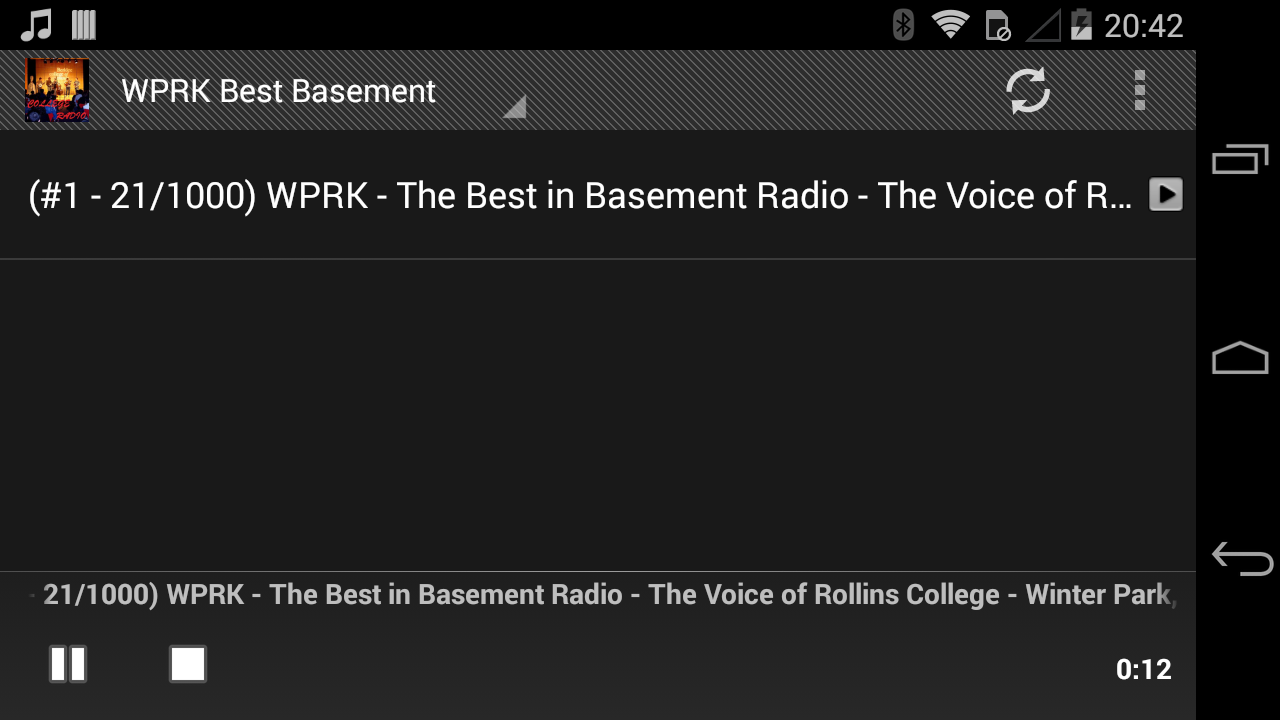
Task: Open the three-dot overflow menu
Action: 1139,91
